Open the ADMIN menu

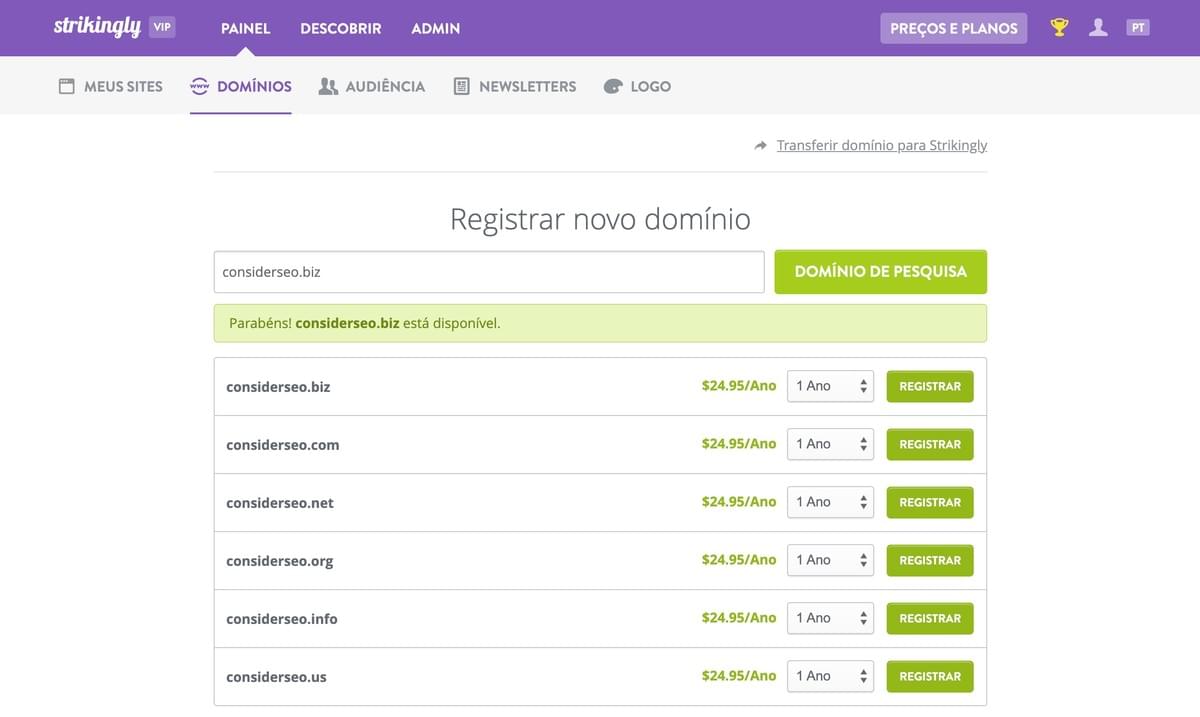click(436, 28)
